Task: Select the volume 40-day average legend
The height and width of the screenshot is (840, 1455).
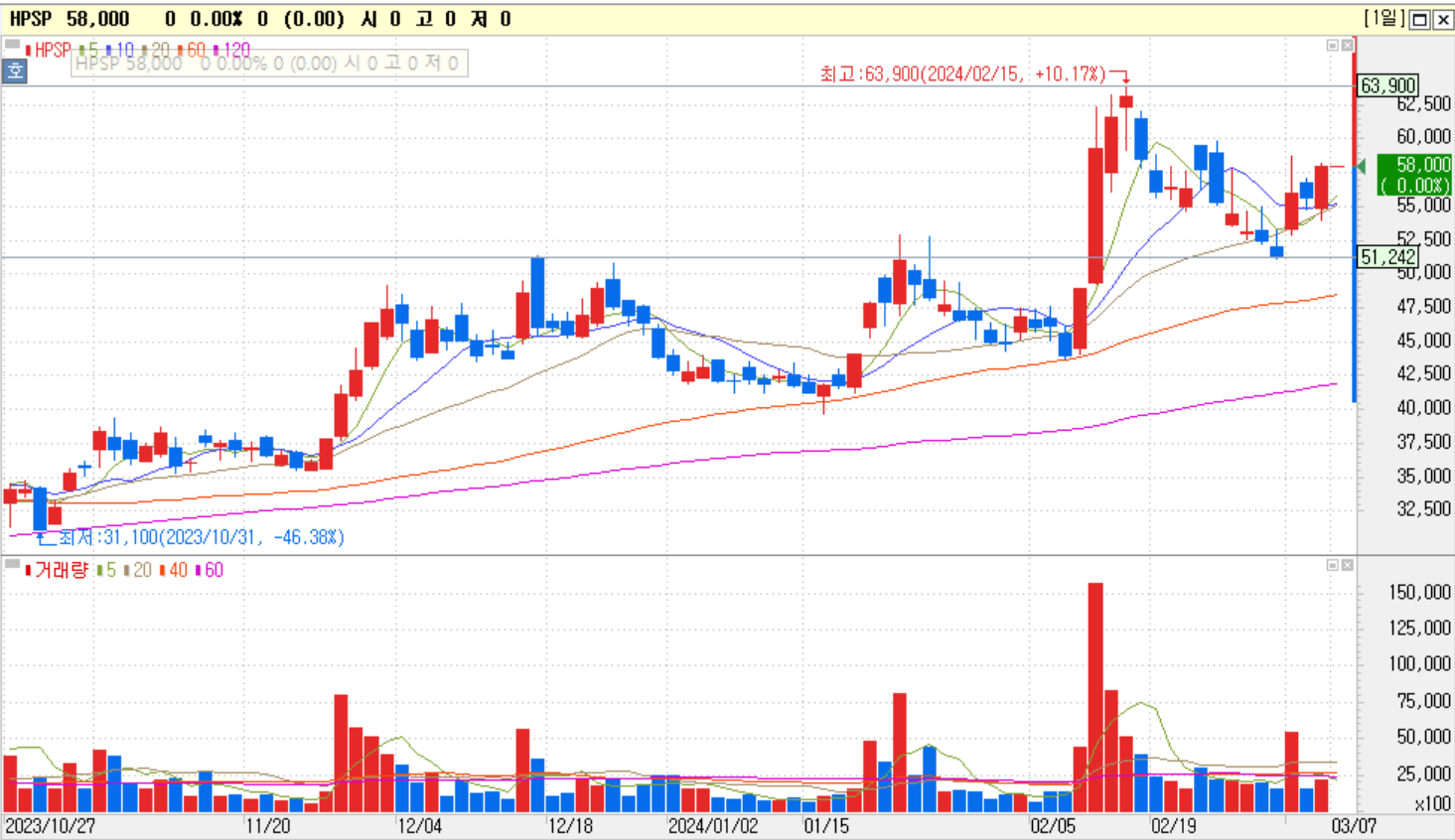Action: (x=174, y=570)
